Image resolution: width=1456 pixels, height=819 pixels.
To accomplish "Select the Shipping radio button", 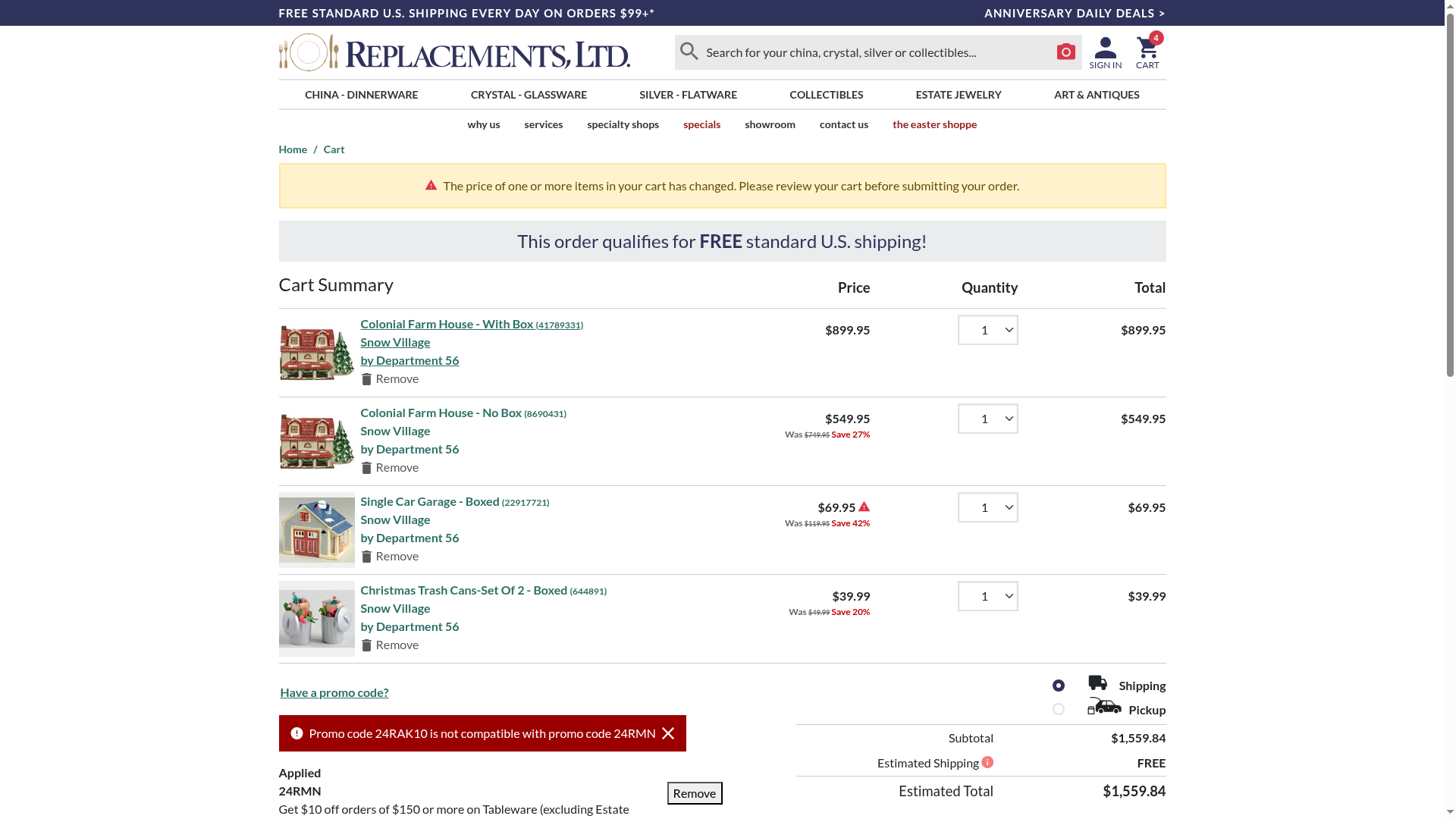I will 1059,686.
